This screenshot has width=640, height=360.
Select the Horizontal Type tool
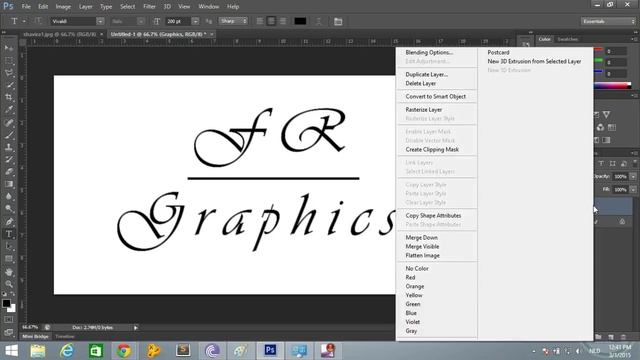point(9,234)
